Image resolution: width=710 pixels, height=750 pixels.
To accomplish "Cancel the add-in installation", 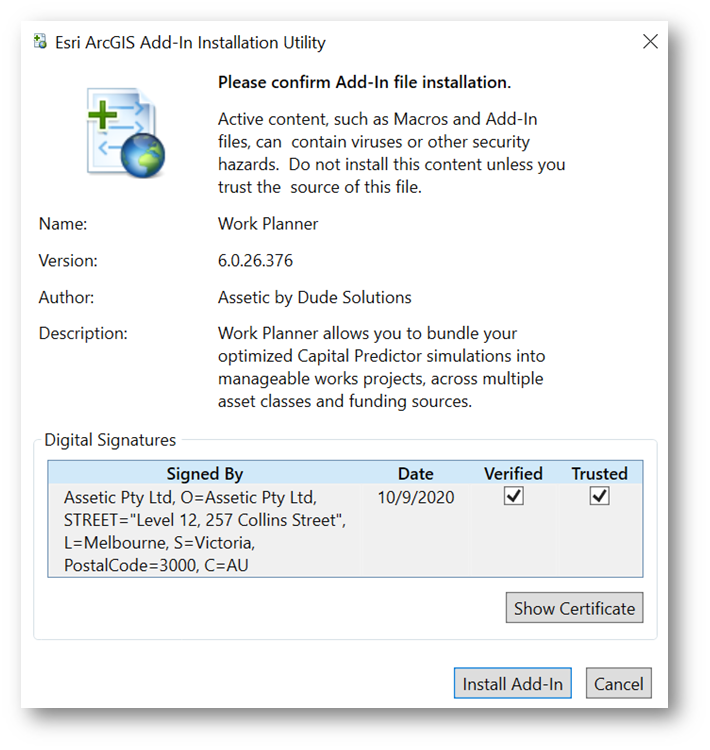I will [619, 684].
